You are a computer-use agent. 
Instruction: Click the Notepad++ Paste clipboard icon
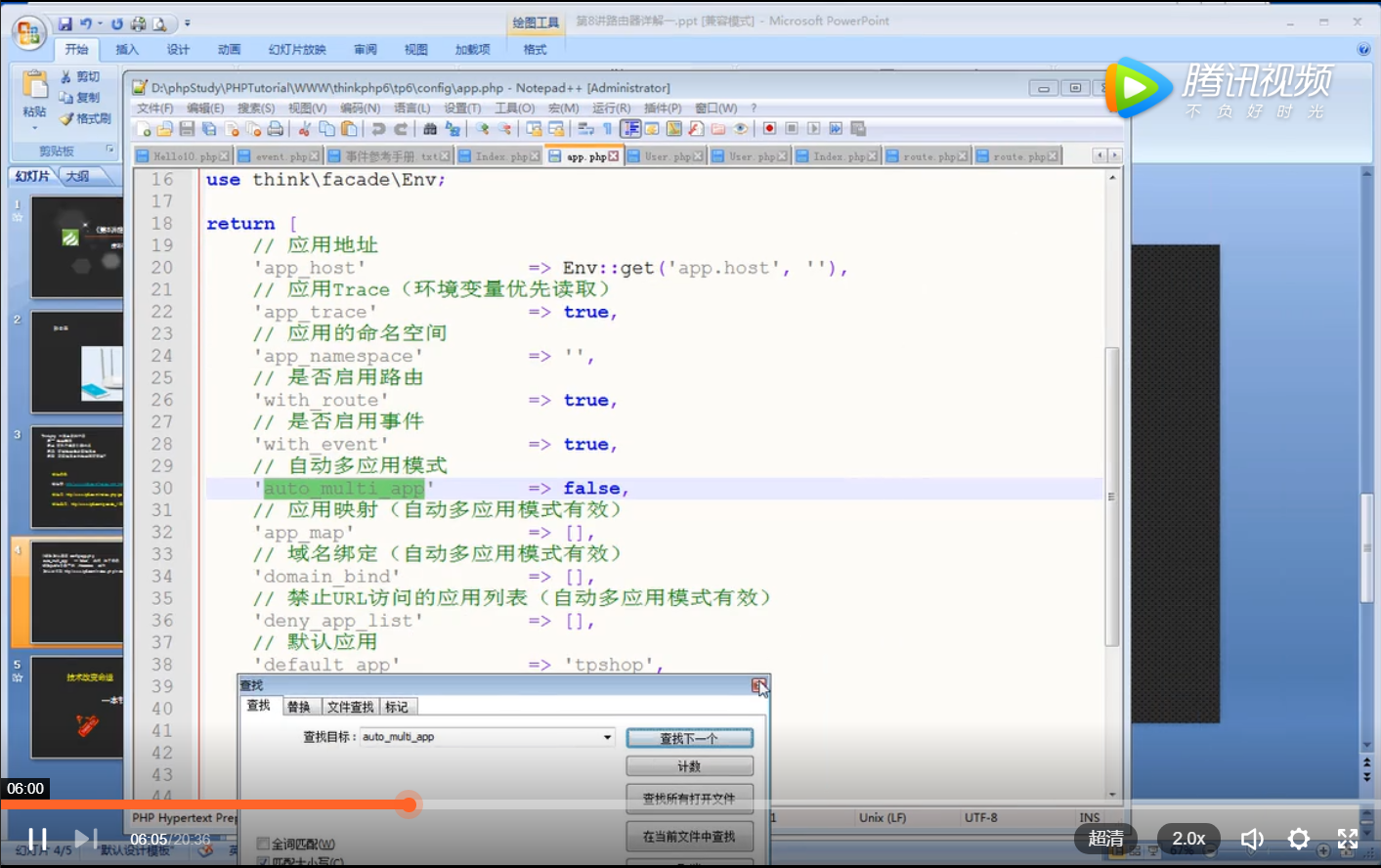[x=349, y=129]
